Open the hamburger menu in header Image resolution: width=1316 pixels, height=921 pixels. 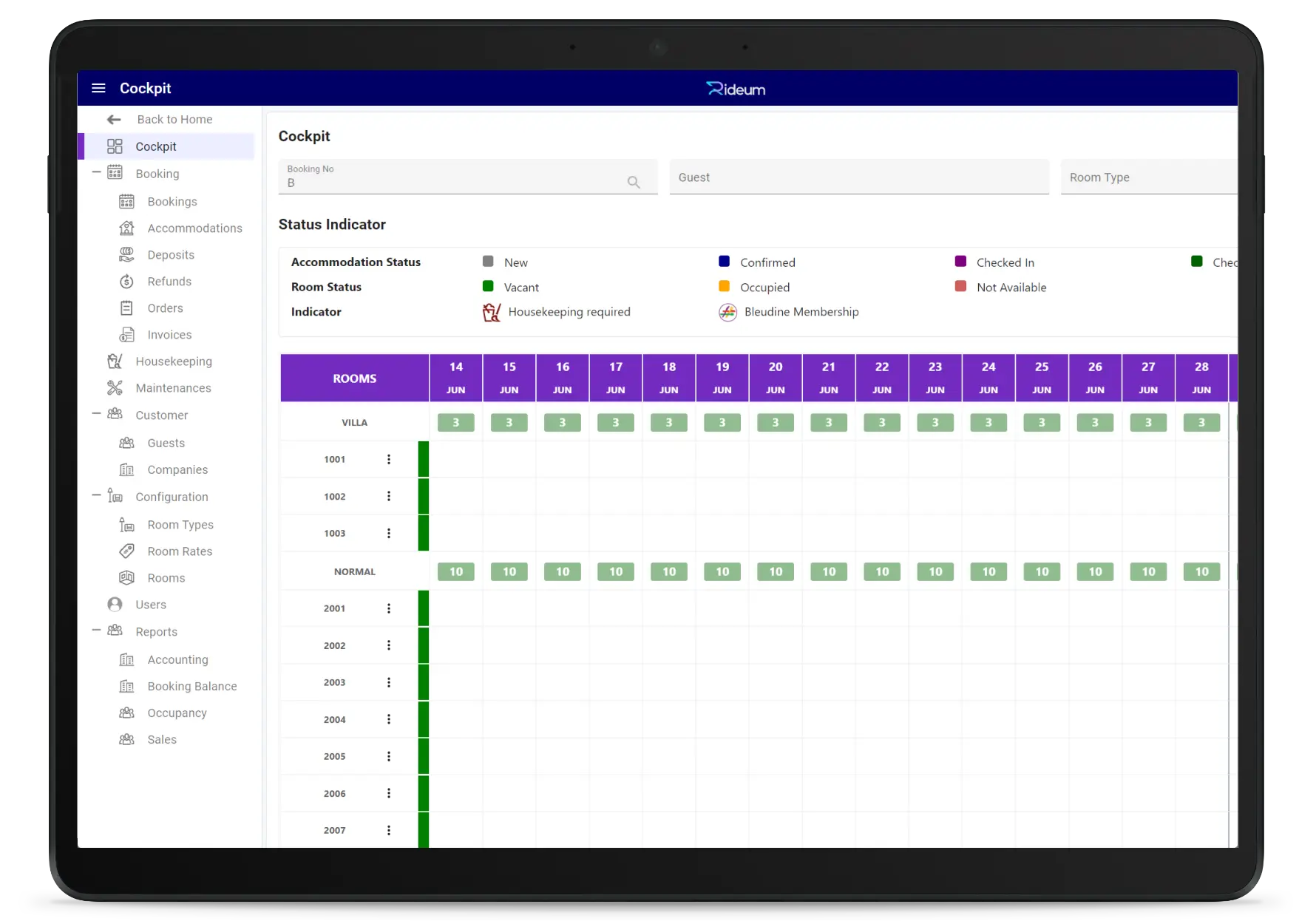[x=98, y=88]
